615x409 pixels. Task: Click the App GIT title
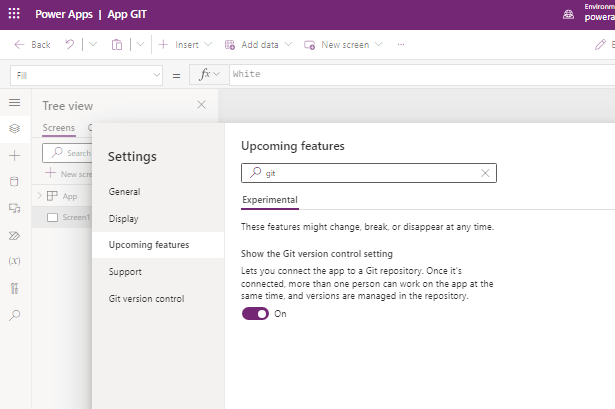pos(127,15)
